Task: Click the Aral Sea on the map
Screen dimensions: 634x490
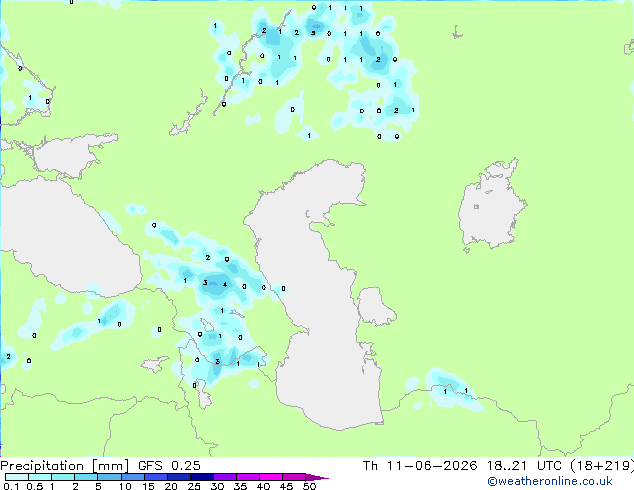Action: pyautogui.click(x=491, y=206)
